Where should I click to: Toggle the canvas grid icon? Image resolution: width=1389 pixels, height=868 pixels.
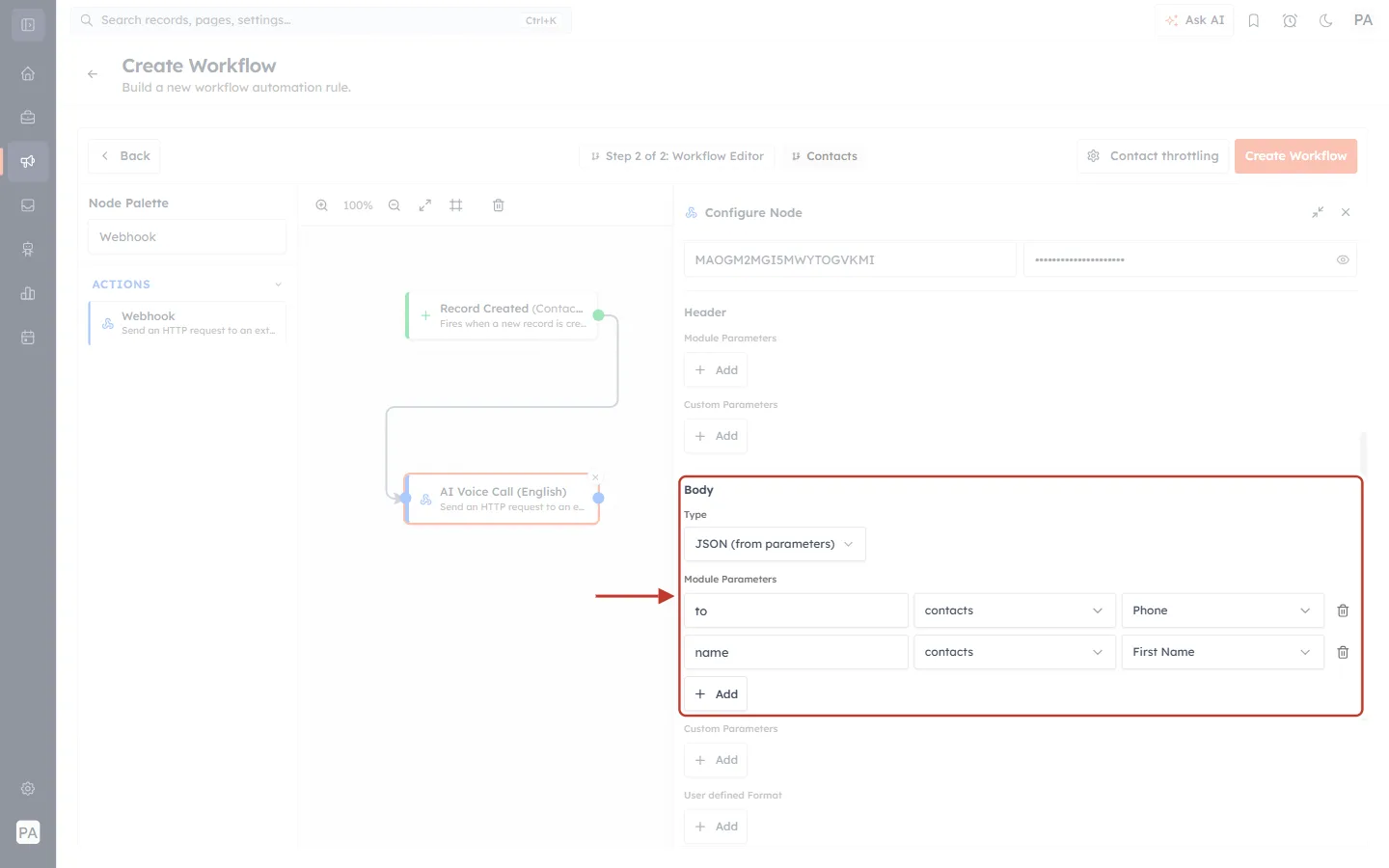pyautogui.click(x=456, y=205)
